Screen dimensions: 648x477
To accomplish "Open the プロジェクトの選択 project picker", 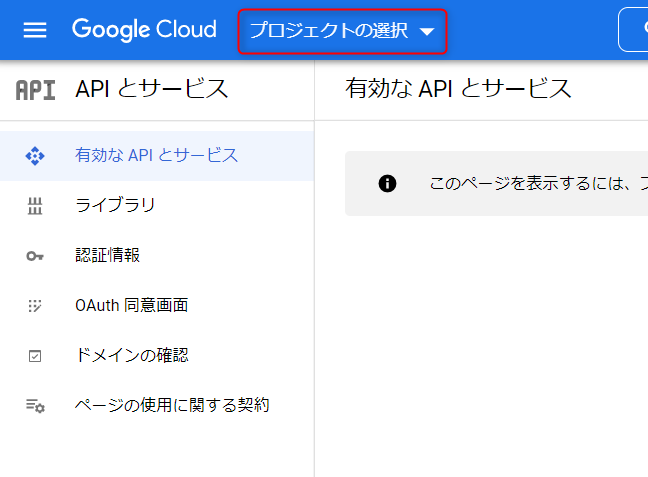I will [x=329, y=31].
